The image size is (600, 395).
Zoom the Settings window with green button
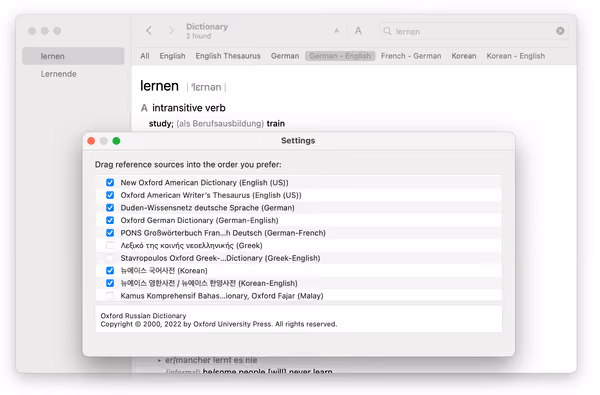click(116, 141)
